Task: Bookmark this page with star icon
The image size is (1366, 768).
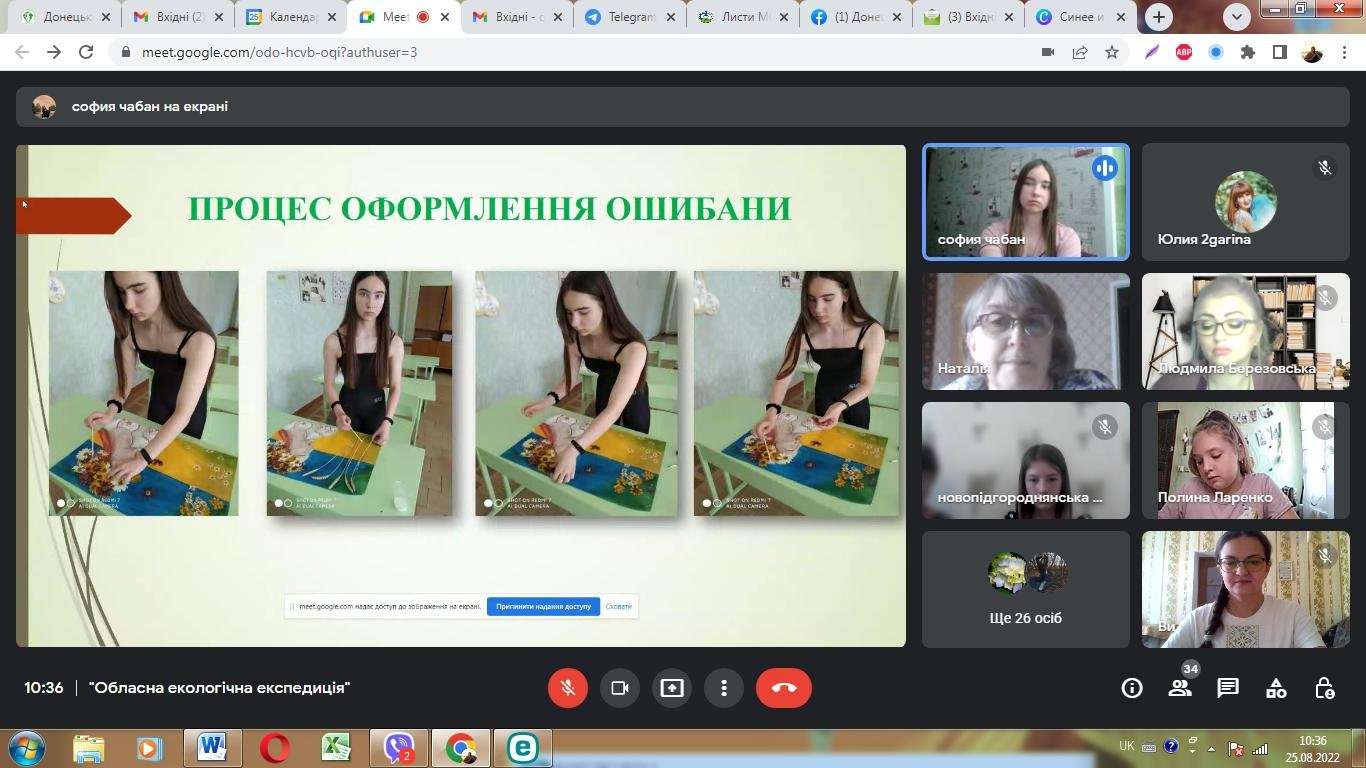Action: coord(1112,52)
